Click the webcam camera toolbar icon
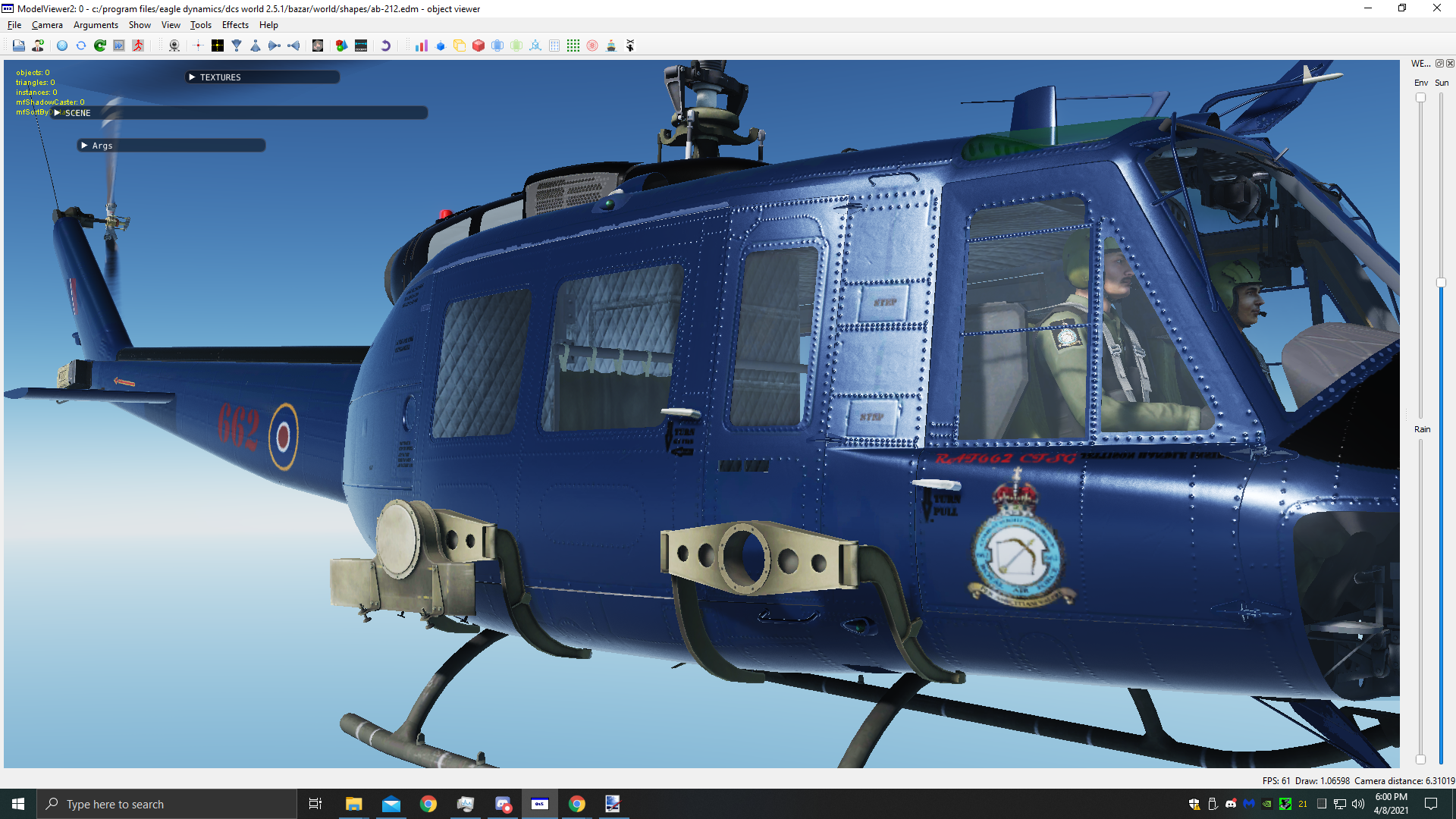 pyautogui.click(x=174, y=45)
